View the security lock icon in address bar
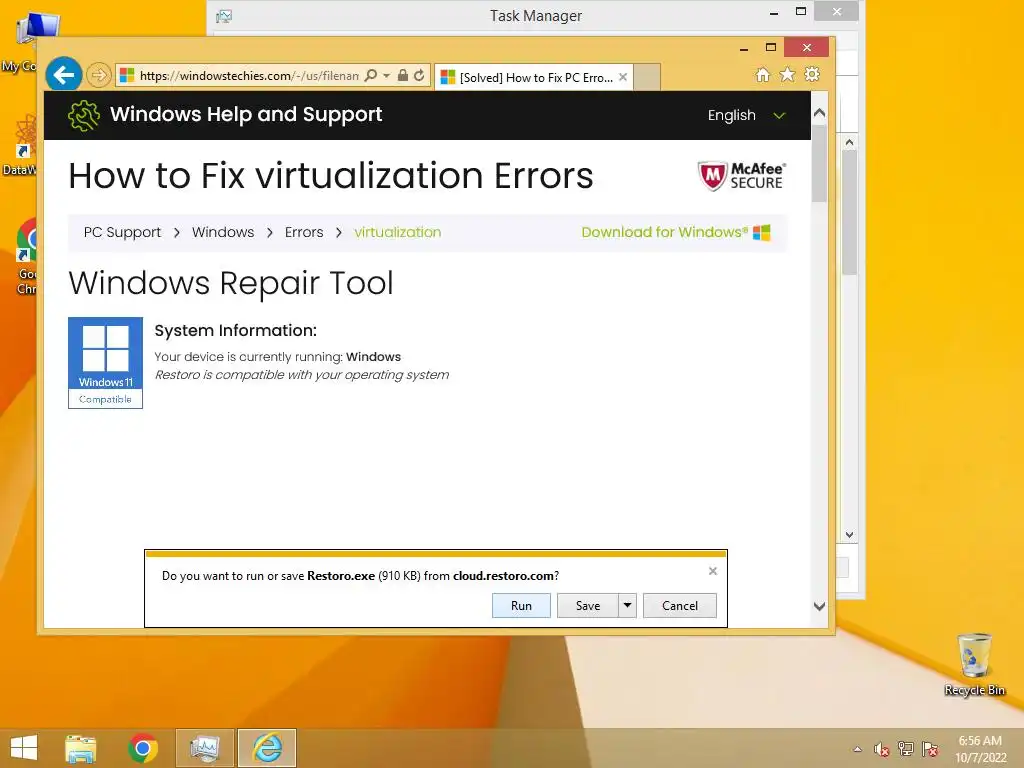 point(403,76)
